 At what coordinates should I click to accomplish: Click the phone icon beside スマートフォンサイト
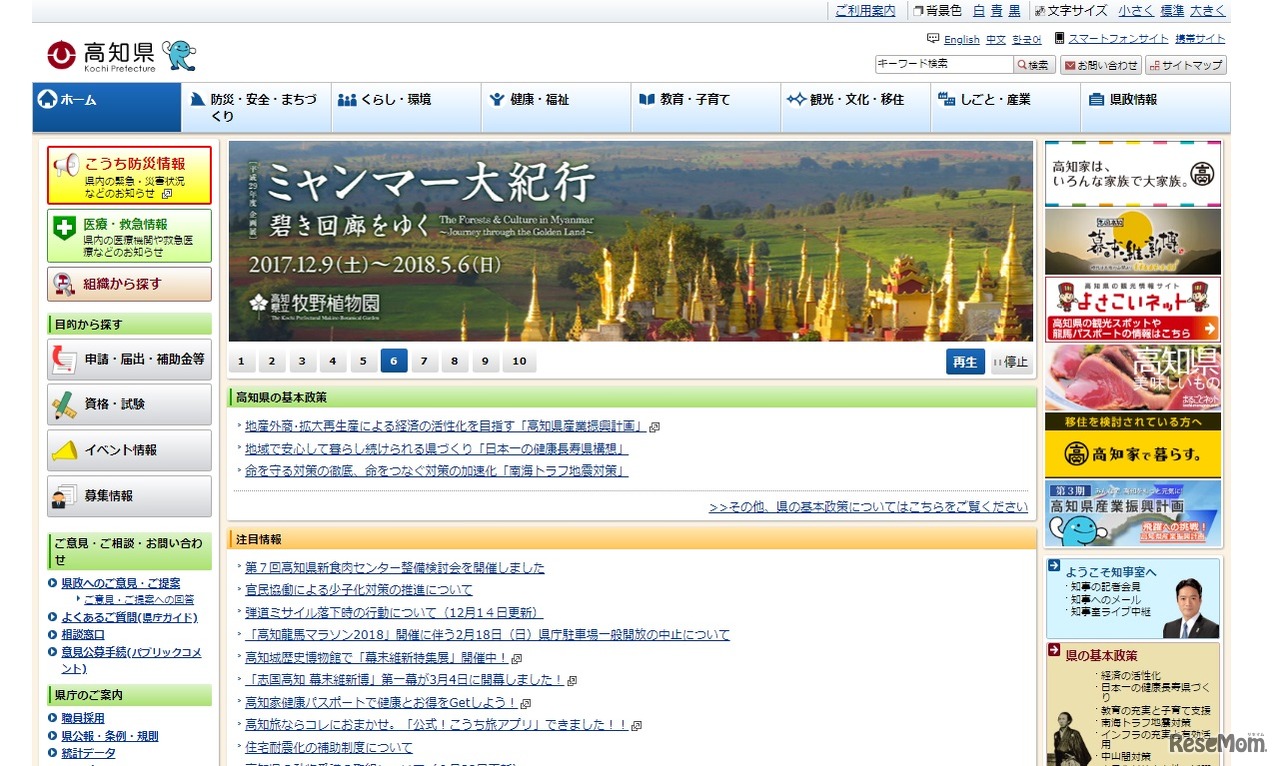pos(1060,39)
